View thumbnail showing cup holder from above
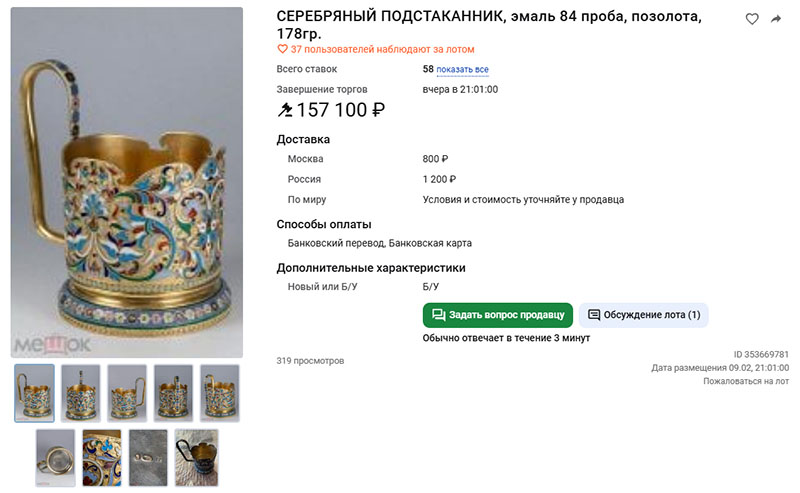Viewport: 800px width, 493px height. (x=55, y=458)
